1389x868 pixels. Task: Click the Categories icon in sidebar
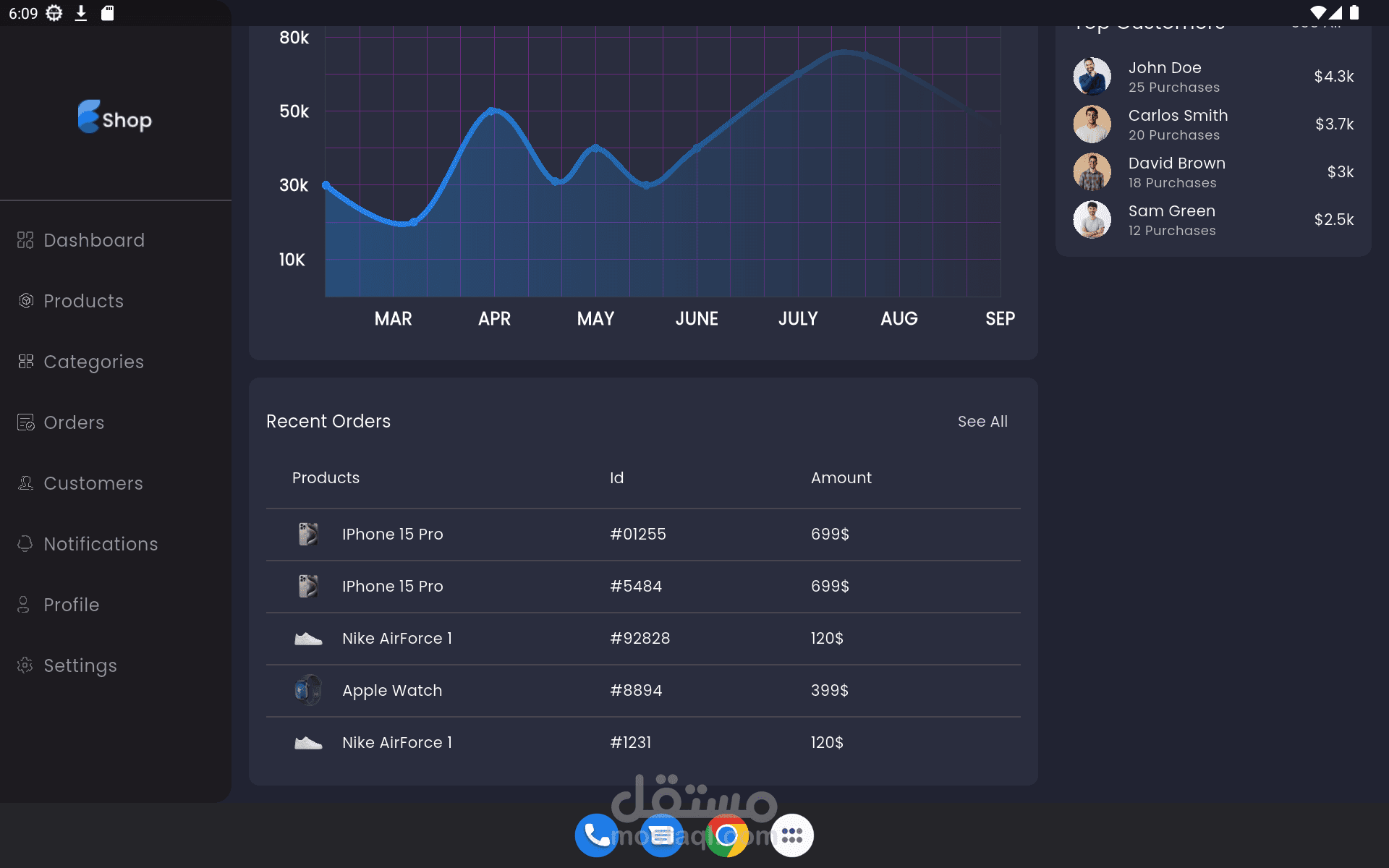(x=26, y=362)
